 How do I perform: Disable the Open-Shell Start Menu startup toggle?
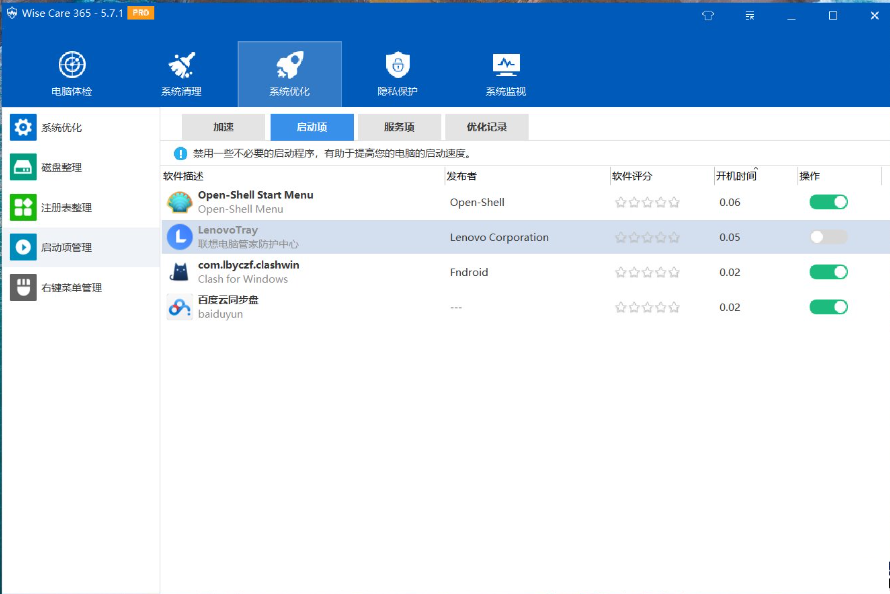(x=827, y=201)
